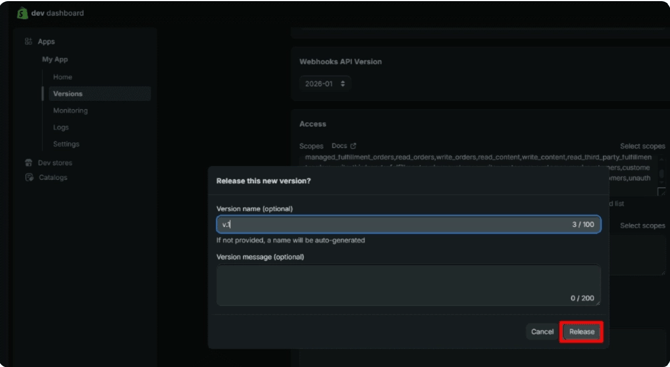Click the Scopes label under Access
670x367 pixels.
pyautogui.click(x=311, y=146)
